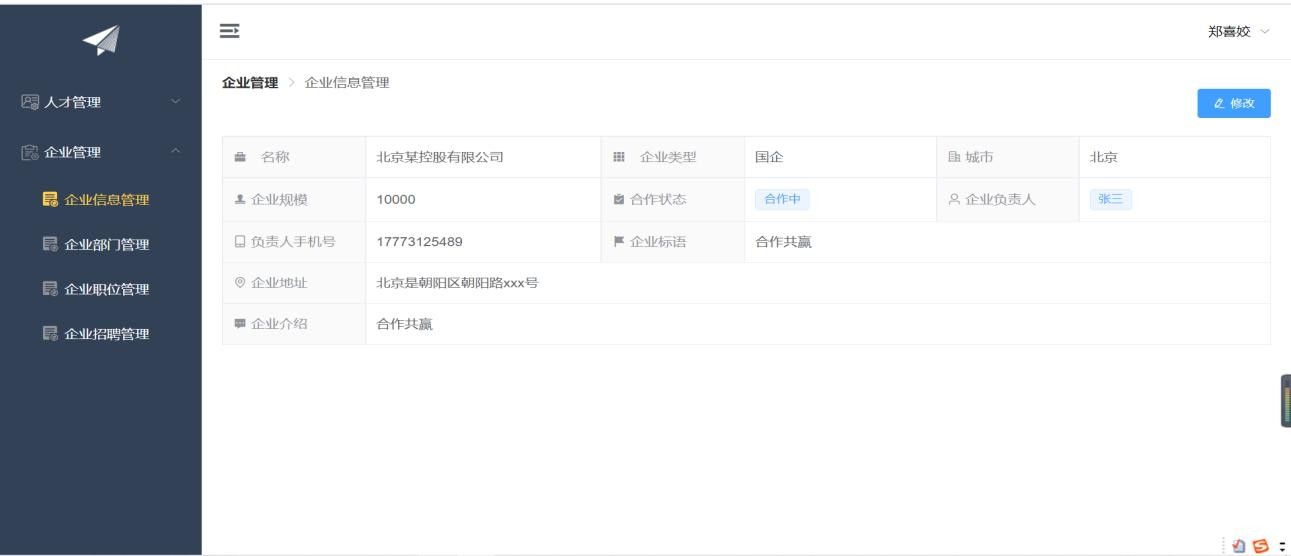Toggle the sidebar collapse hamburger icon

[x=229, y=31]
